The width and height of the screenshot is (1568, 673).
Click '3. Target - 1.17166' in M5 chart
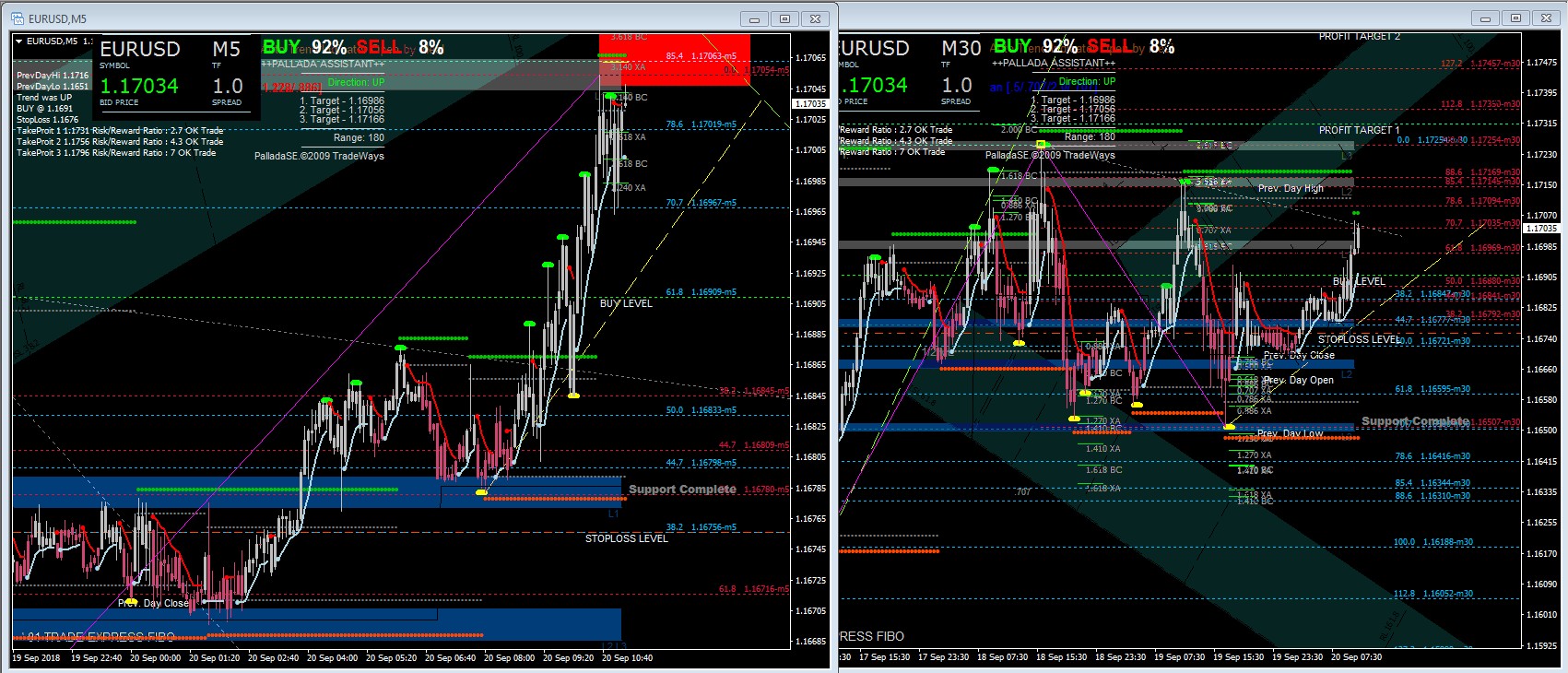(342, 119)
